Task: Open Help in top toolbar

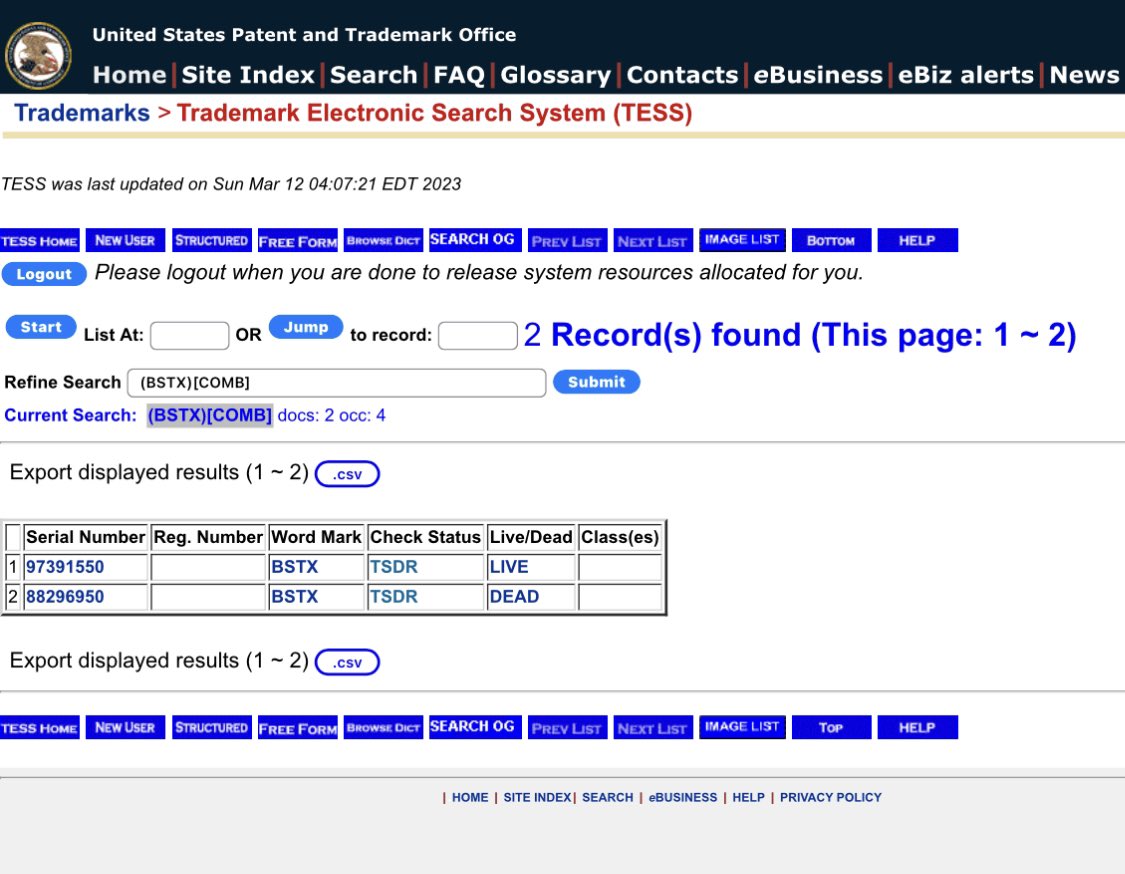Action: [917, 240]
